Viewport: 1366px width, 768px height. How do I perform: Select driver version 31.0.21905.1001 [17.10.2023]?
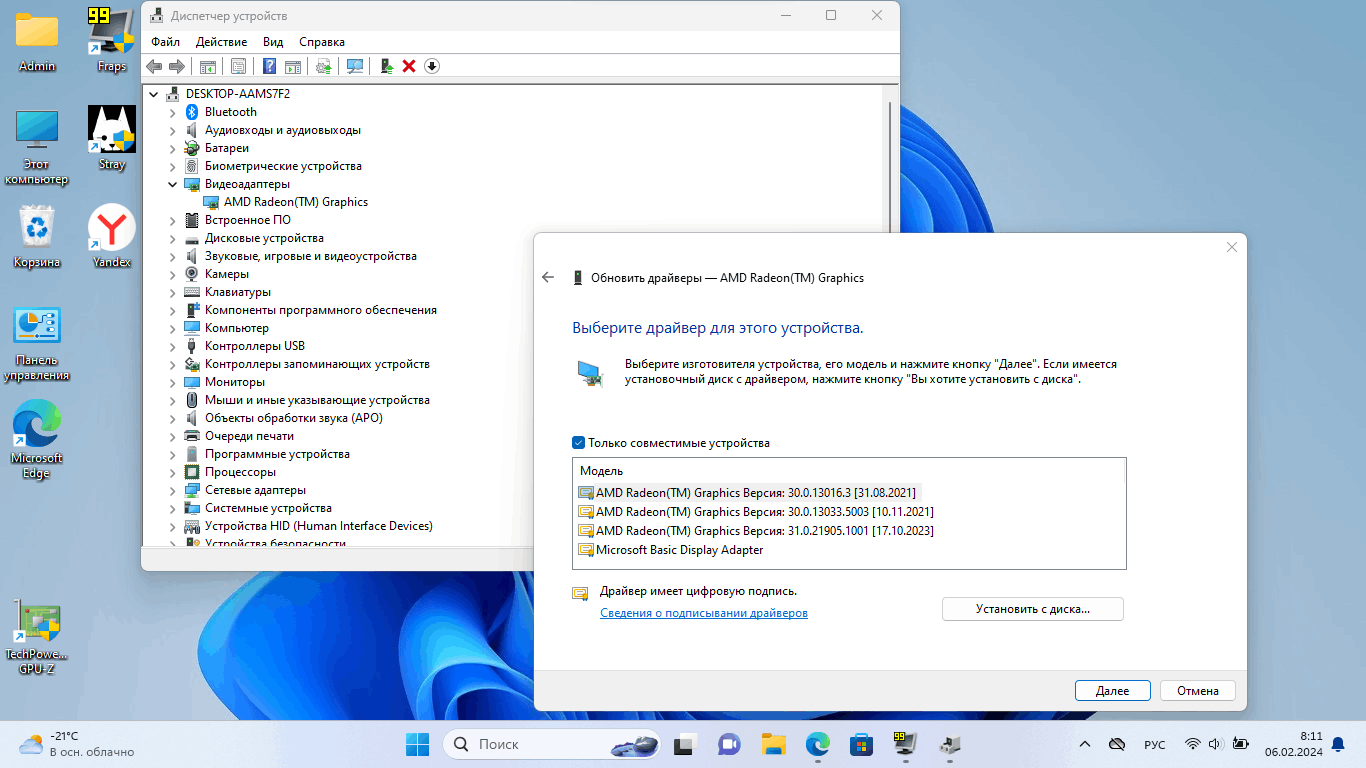[x=756, y=531]
